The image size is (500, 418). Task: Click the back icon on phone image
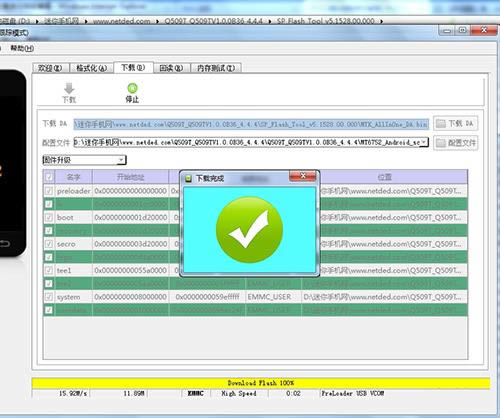coord(5,244)
